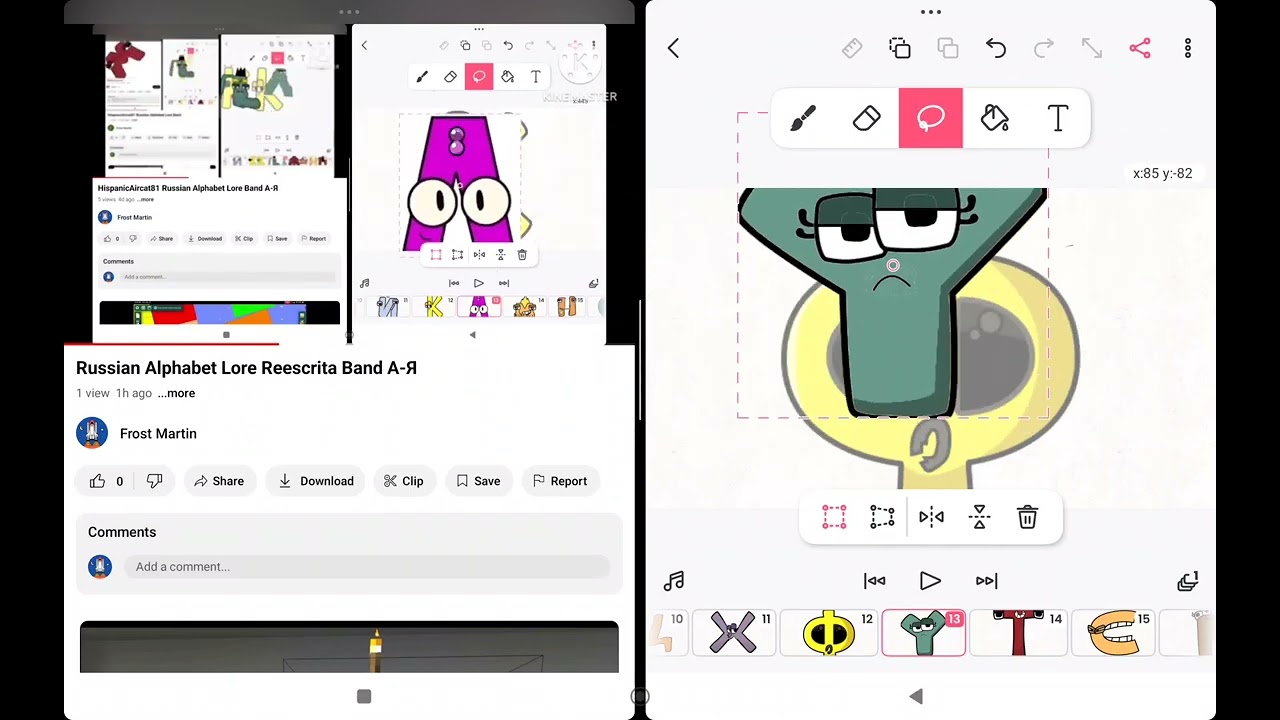The image size is (1280, 720).
Task: Click the Add a comment field
Action: 366,566
